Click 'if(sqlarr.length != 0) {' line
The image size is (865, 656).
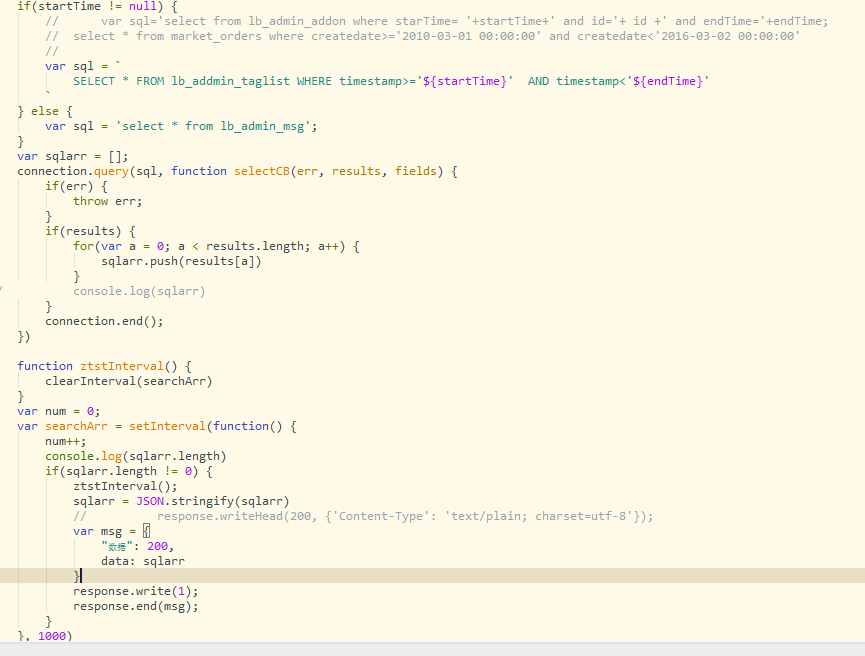[129, 471]
